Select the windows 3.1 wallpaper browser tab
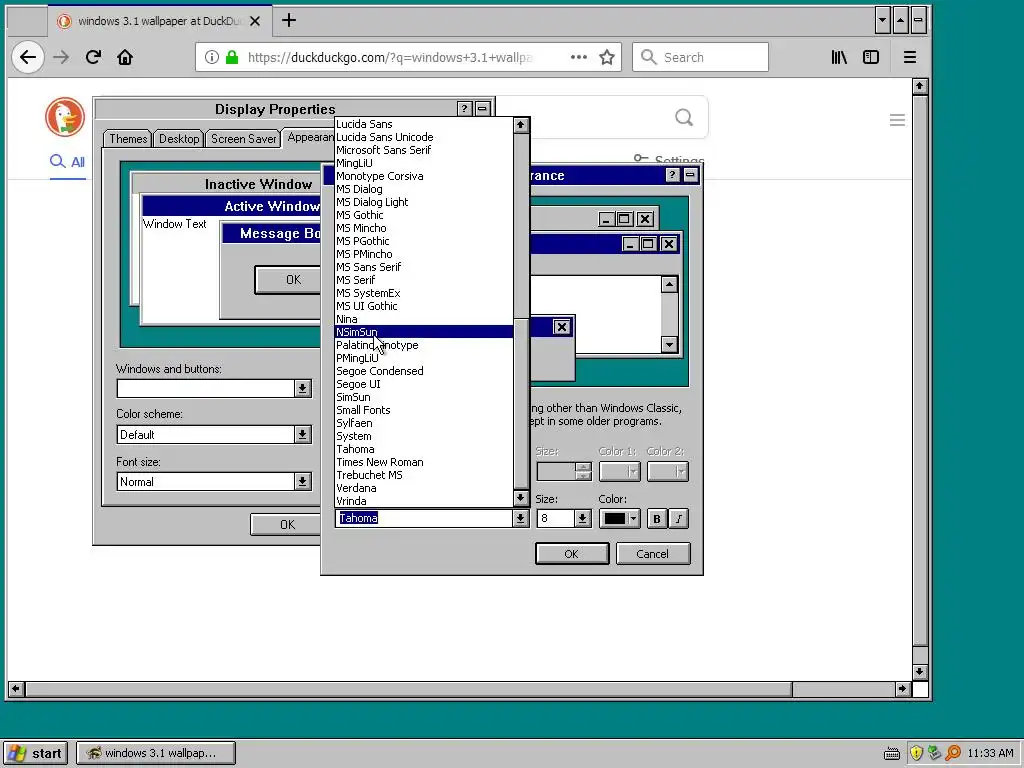The image size is (1024, 768). point(160,21)
